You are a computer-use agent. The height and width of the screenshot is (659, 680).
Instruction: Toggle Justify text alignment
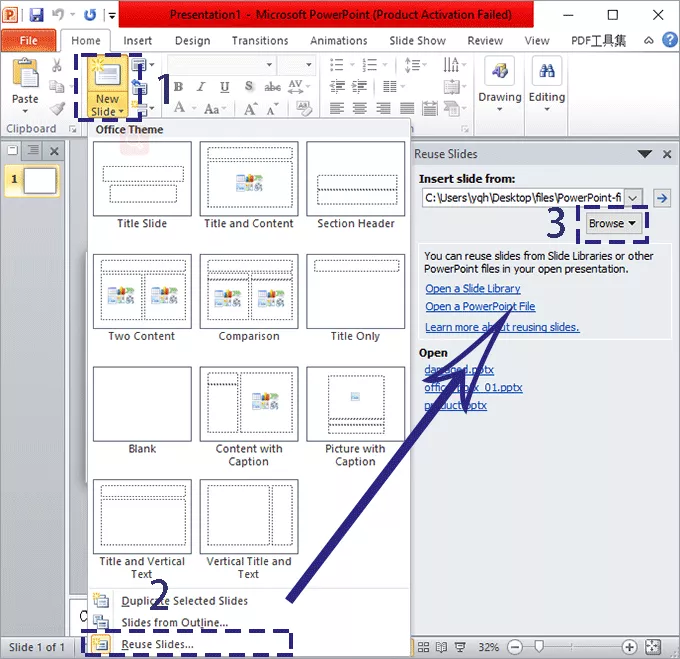pos(406,108)
